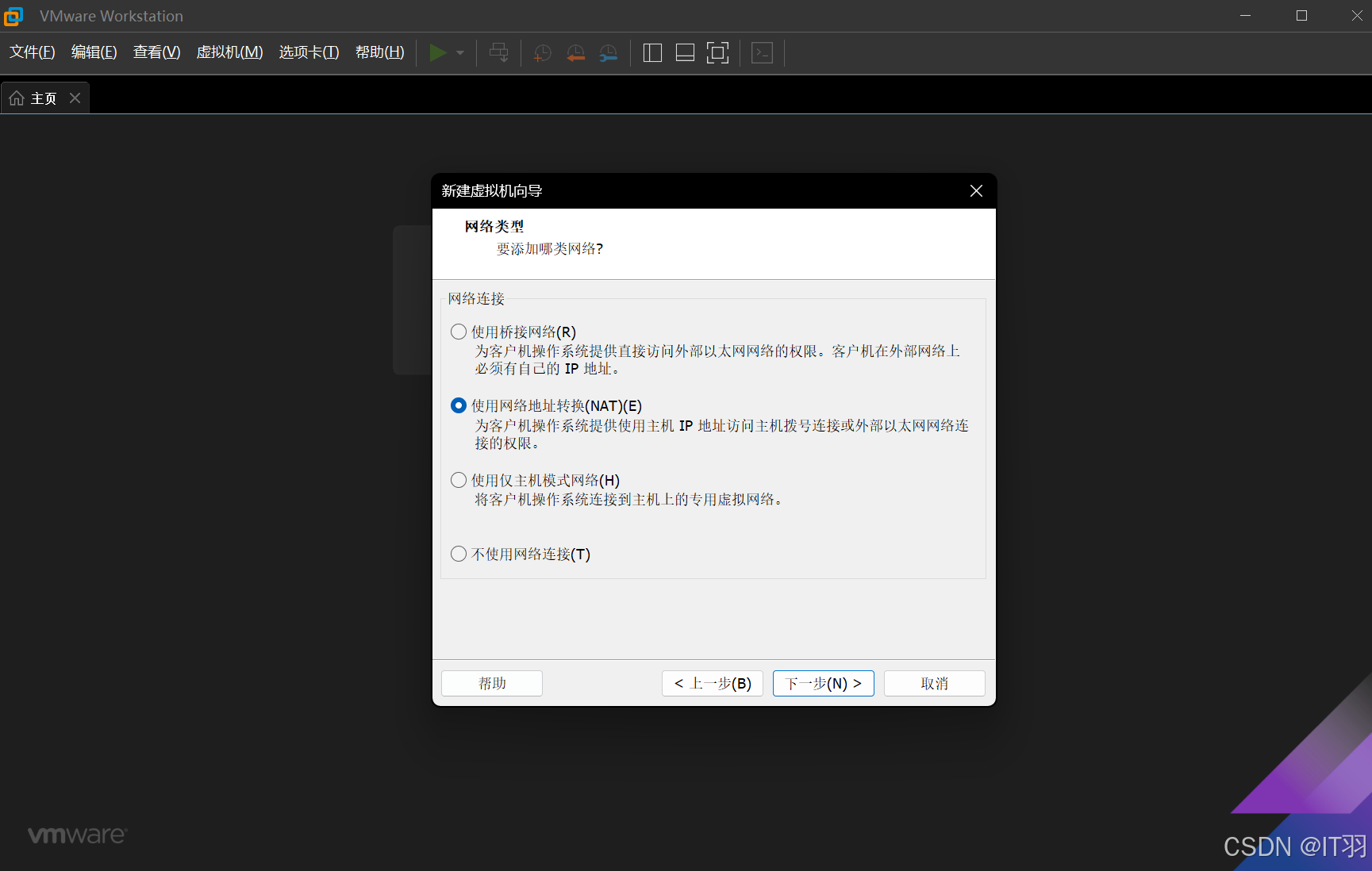Screen dimensions: 1372x871
Task: Click the take snapshot icon
Action: (543, 53)
